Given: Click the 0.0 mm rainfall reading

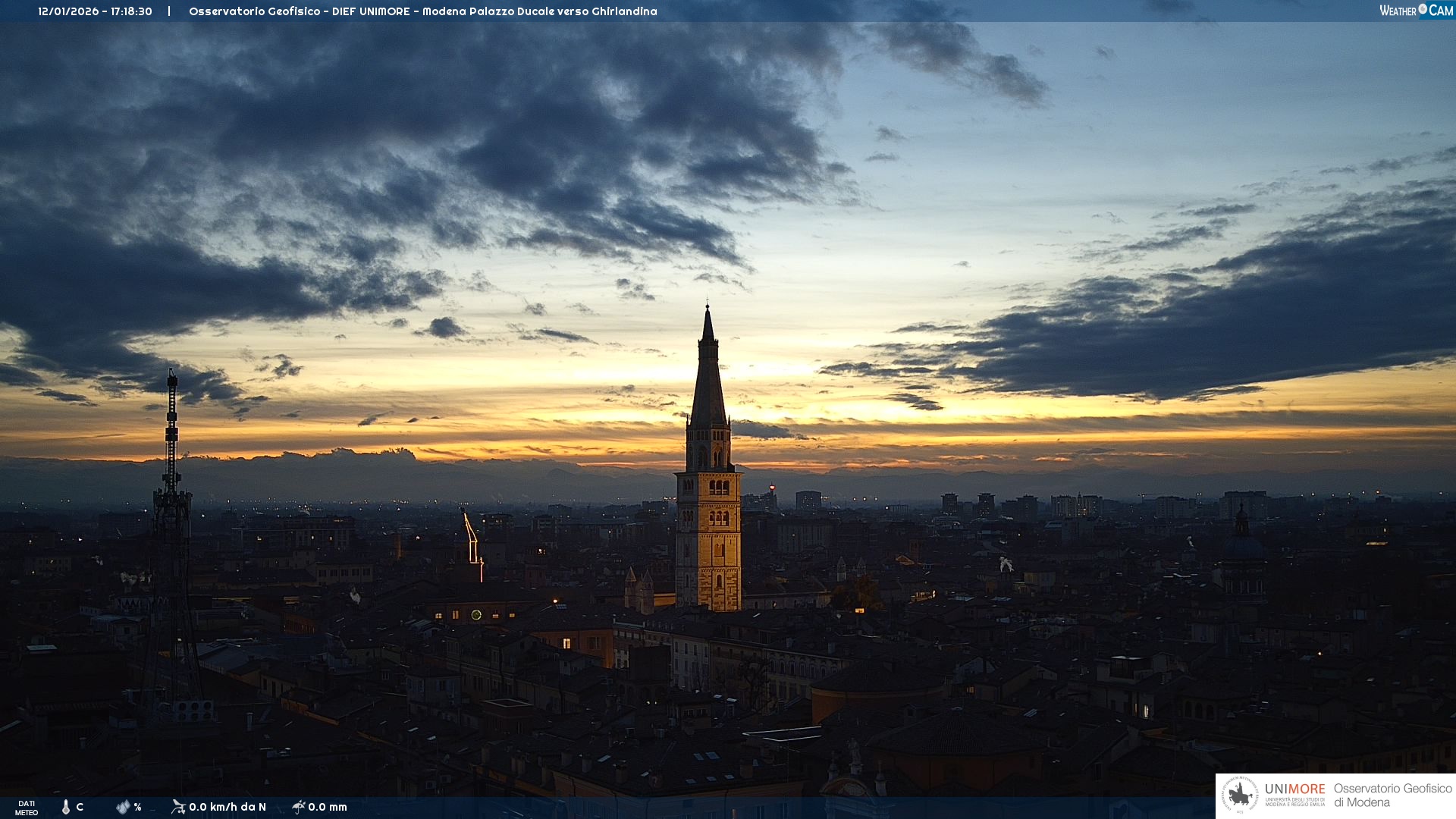Looking at the screenshot, I should click(x=328, y=807).
